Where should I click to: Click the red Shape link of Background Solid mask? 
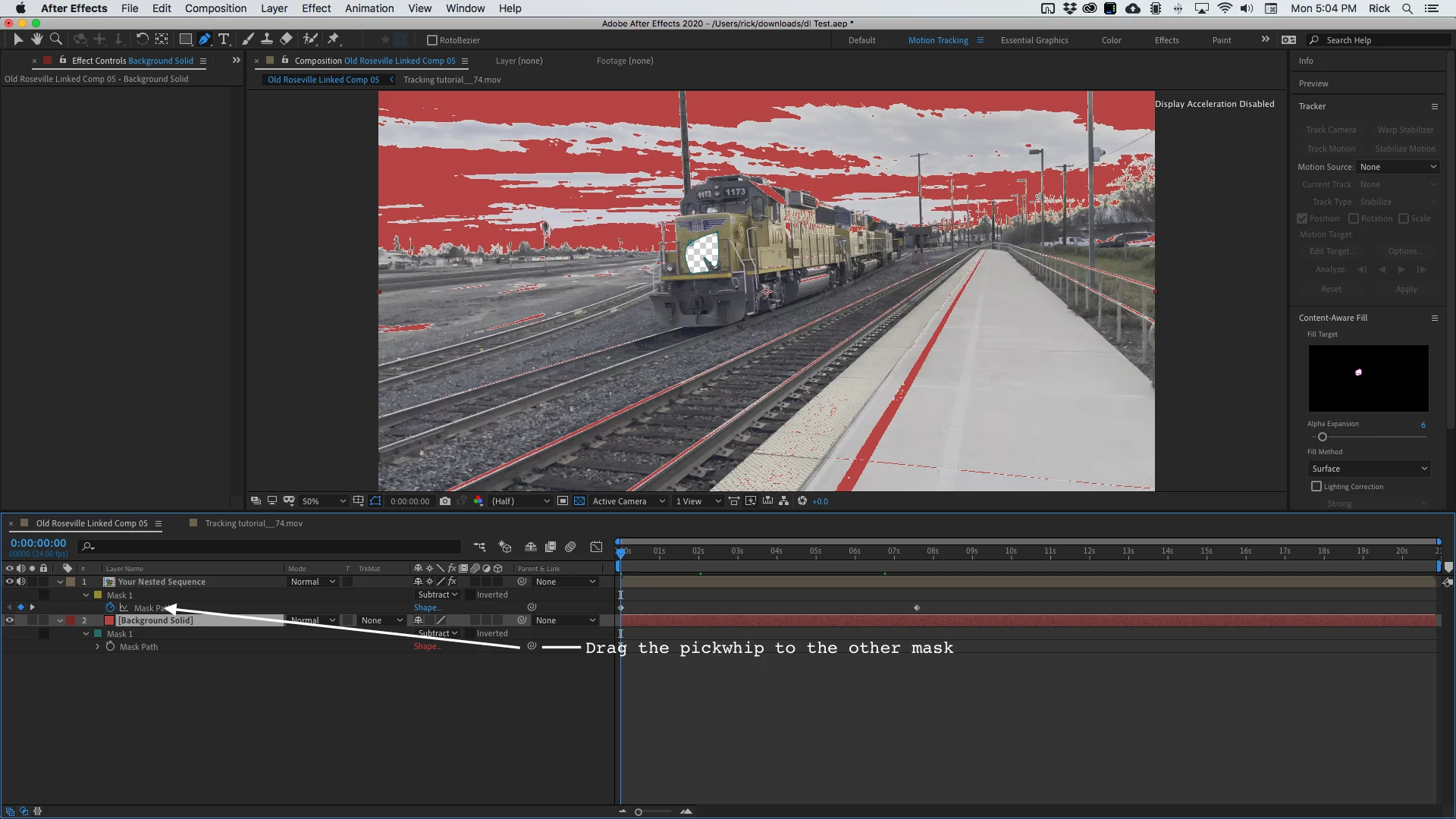(427, 647)
